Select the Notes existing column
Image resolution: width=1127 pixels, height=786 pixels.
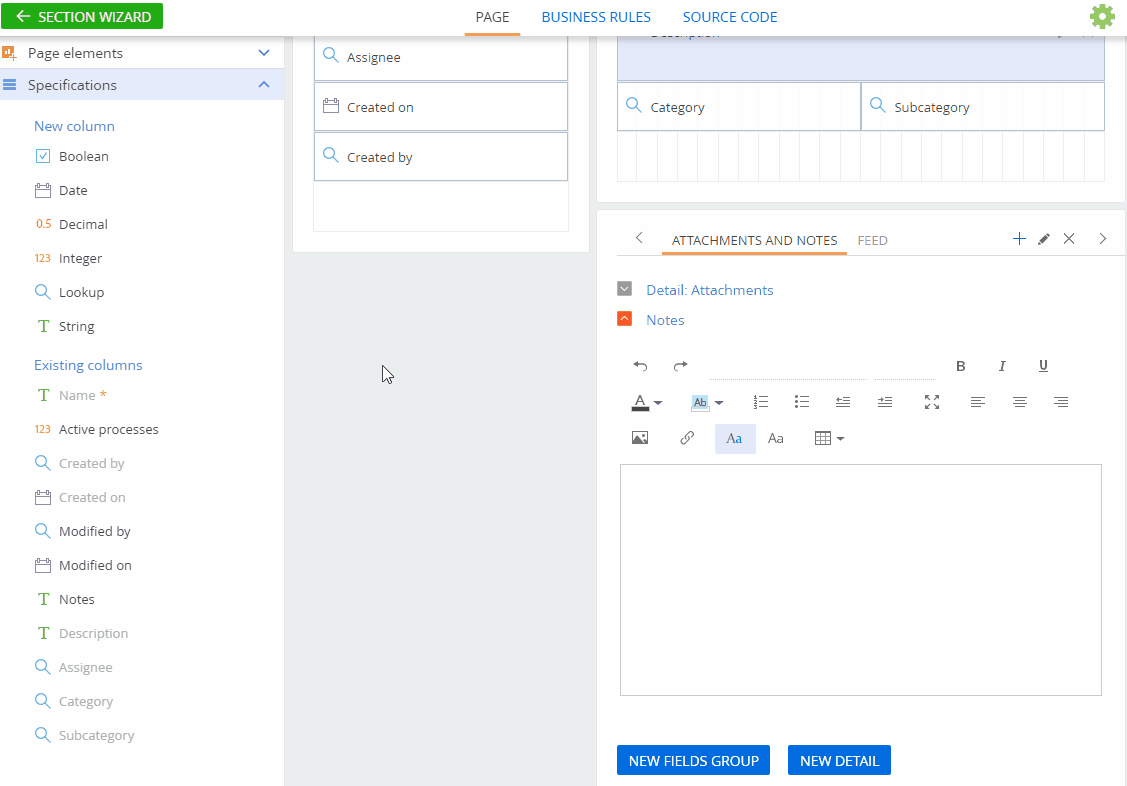click(x=65, y=599)
